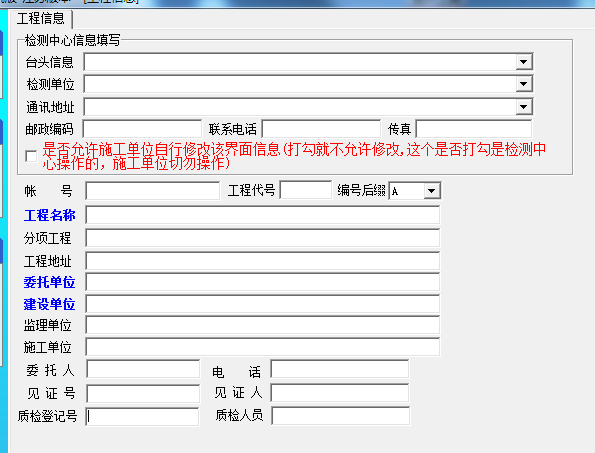Switch to the 工程信息 tab
595x453 pixels.
[41, 18]
